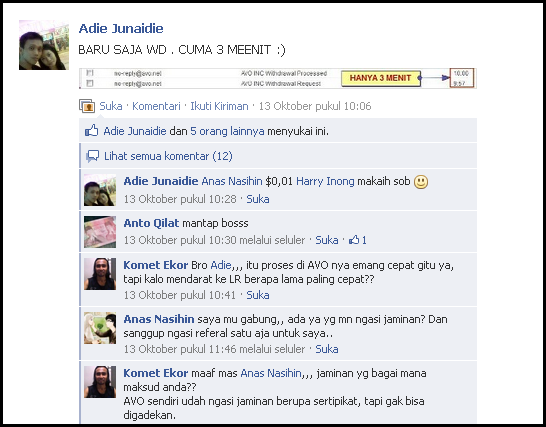
Task: Open the Adie Junaidie post author name
Action: click(x=121, y=29)
